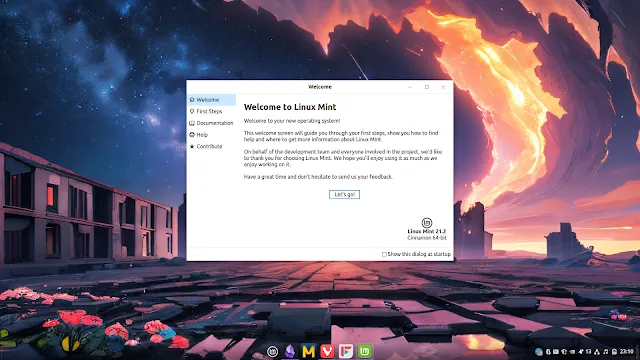Screen dimensions: 640x360
Task: Click the Welcome home icon in the sidebar
Action: pos(192,100)
